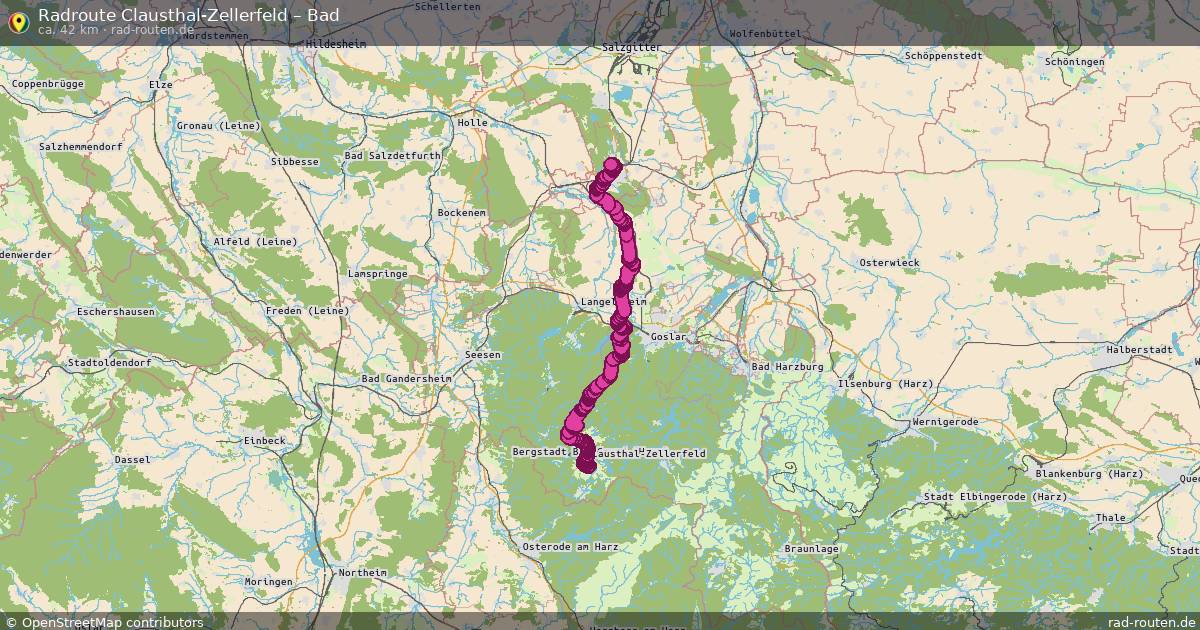Click the Northeim town label
Screen dimensions: 1200x630
click(363, 573)
